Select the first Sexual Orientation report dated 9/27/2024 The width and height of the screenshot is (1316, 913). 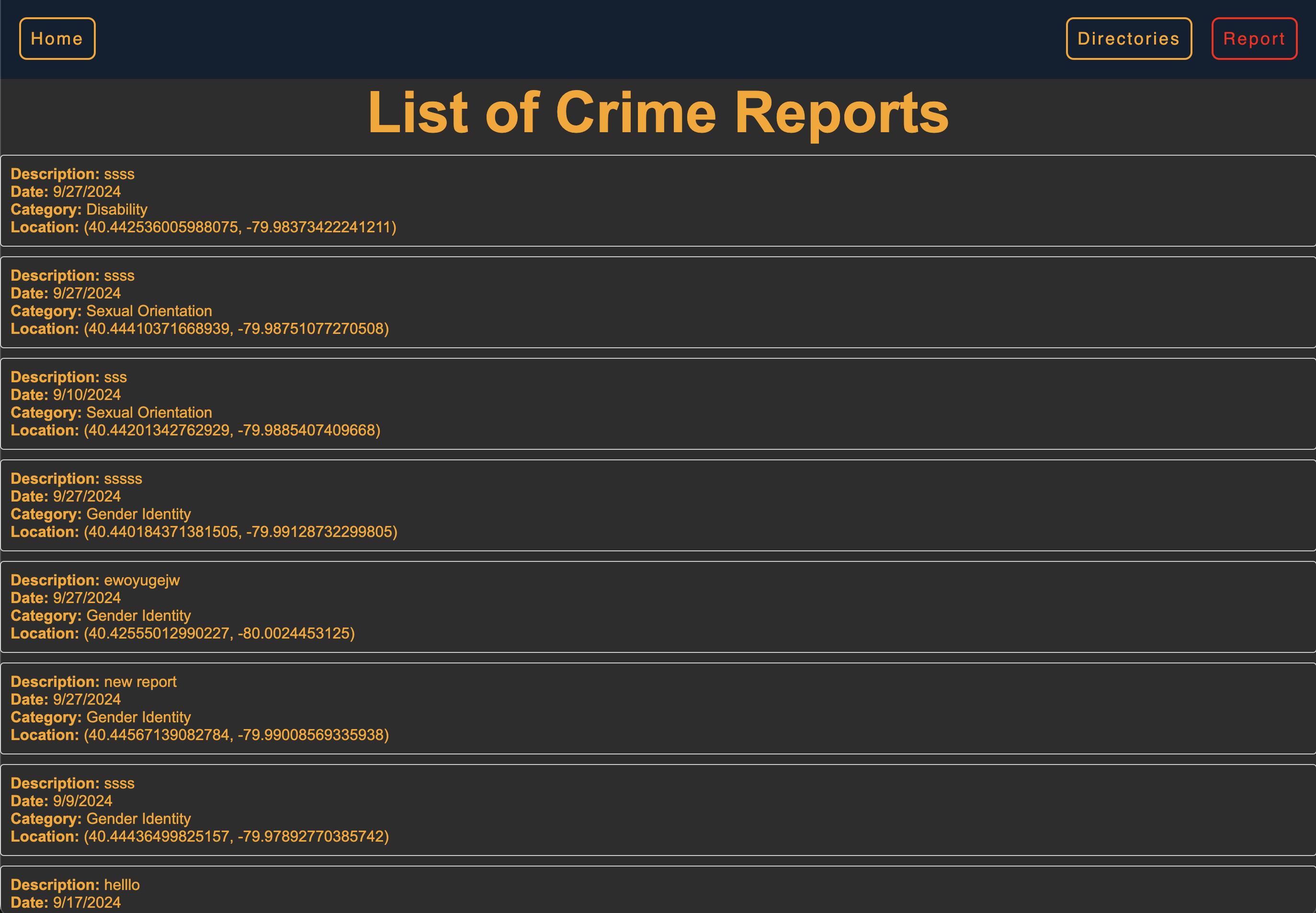pos(658,302)
